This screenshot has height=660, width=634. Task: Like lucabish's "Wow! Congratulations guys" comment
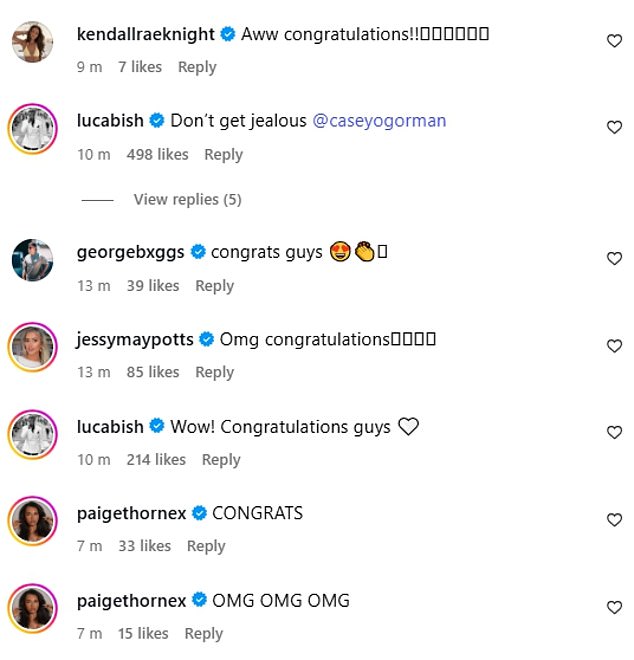[x=614, y=433]
